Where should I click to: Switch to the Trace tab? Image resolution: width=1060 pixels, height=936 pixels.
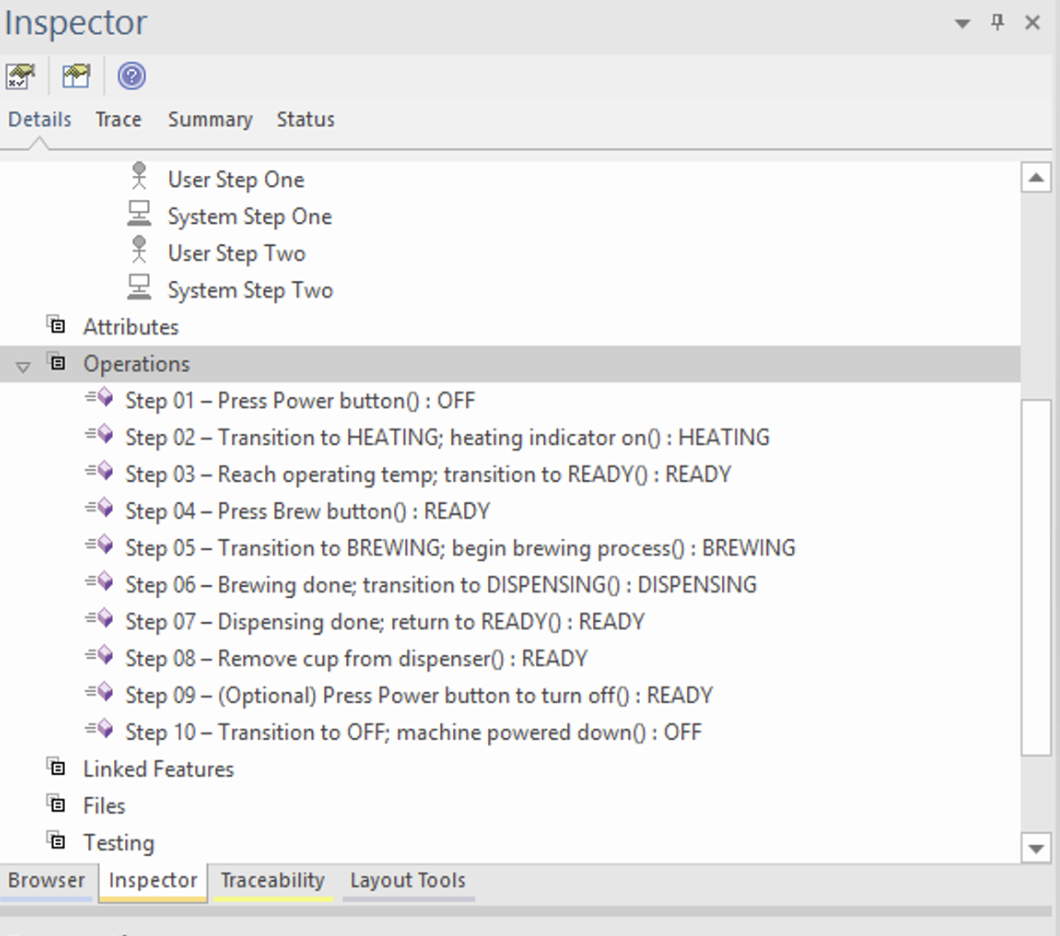(x=118, y=120)
